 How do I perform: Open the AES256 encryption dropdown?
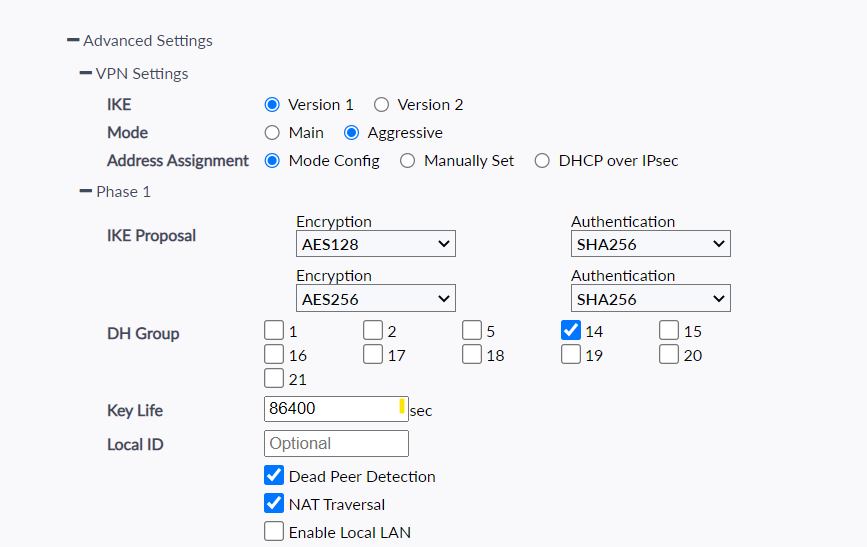click(375, 298)
